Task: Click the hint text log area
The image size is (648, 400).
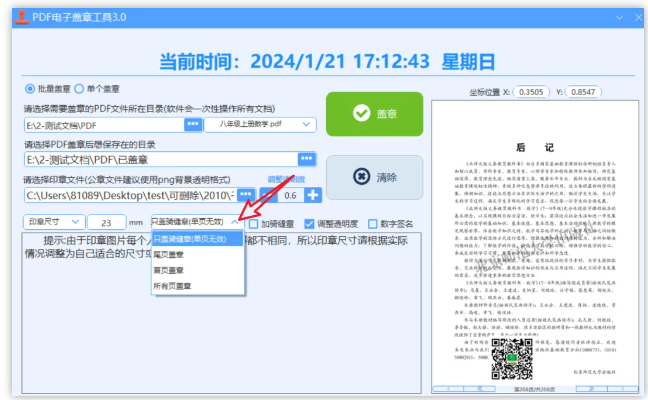Action: coord(222,313)
